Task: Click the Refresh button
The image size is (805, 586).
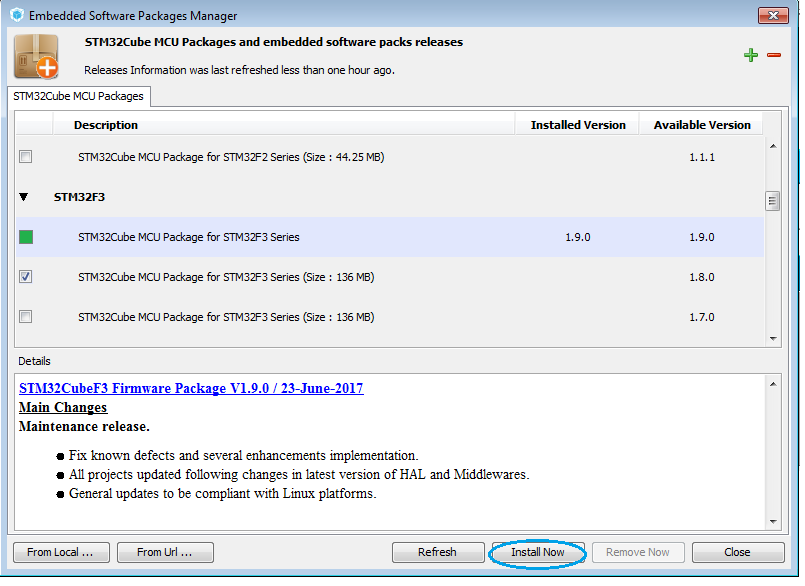Action: coord(437,552)
